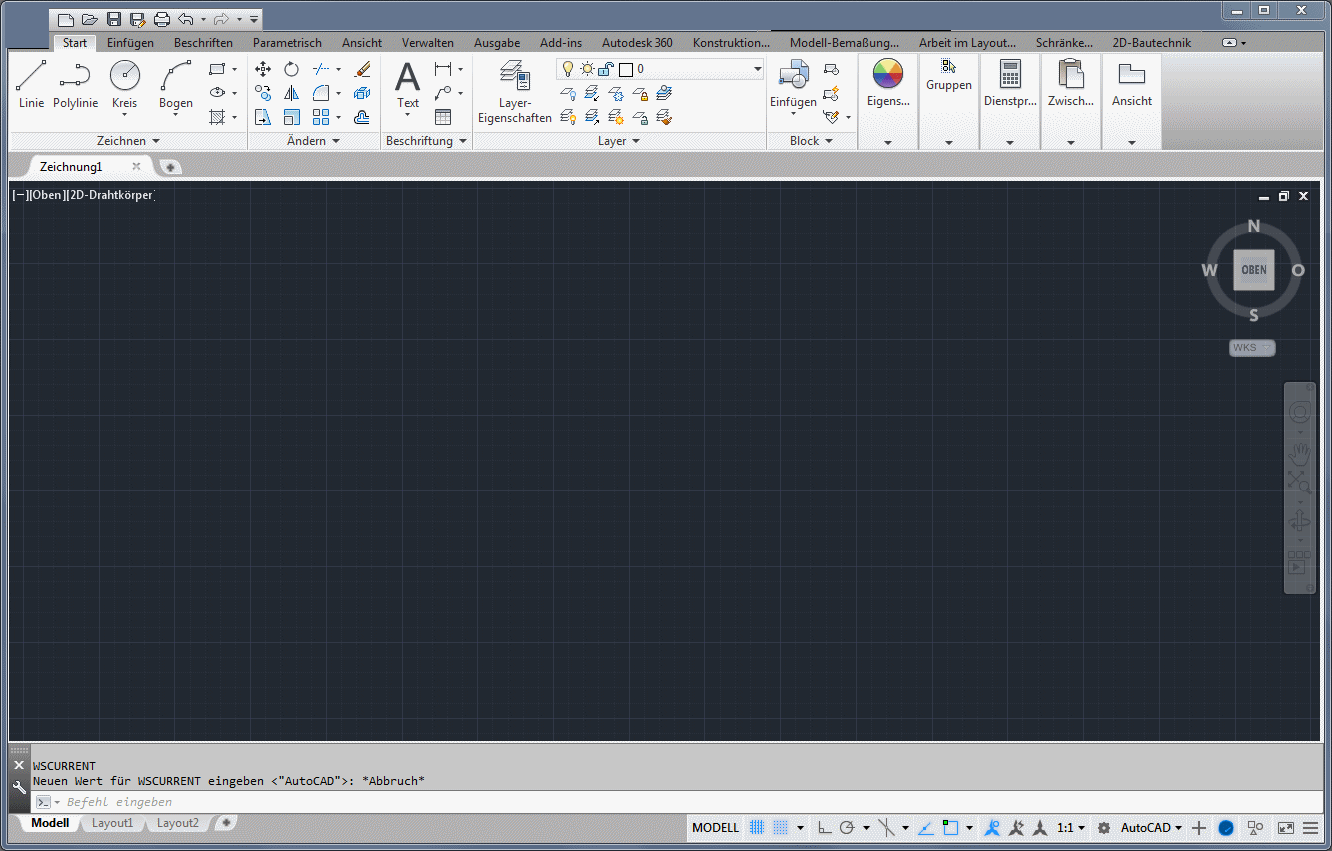Open the 1:1 annotation scale dropdown
The width and height of the screenshot is (1332, 851).
coord(1071,828)
